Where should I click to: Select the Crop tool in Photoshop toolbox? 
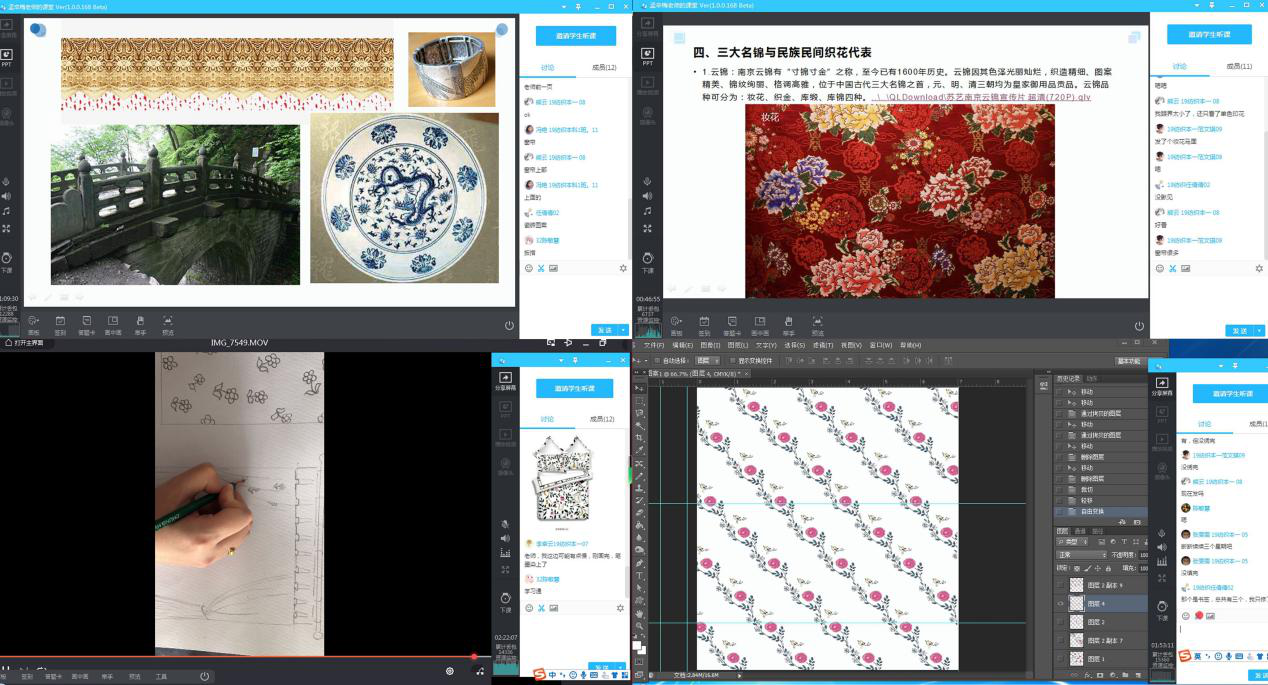[x=640, y=437]
